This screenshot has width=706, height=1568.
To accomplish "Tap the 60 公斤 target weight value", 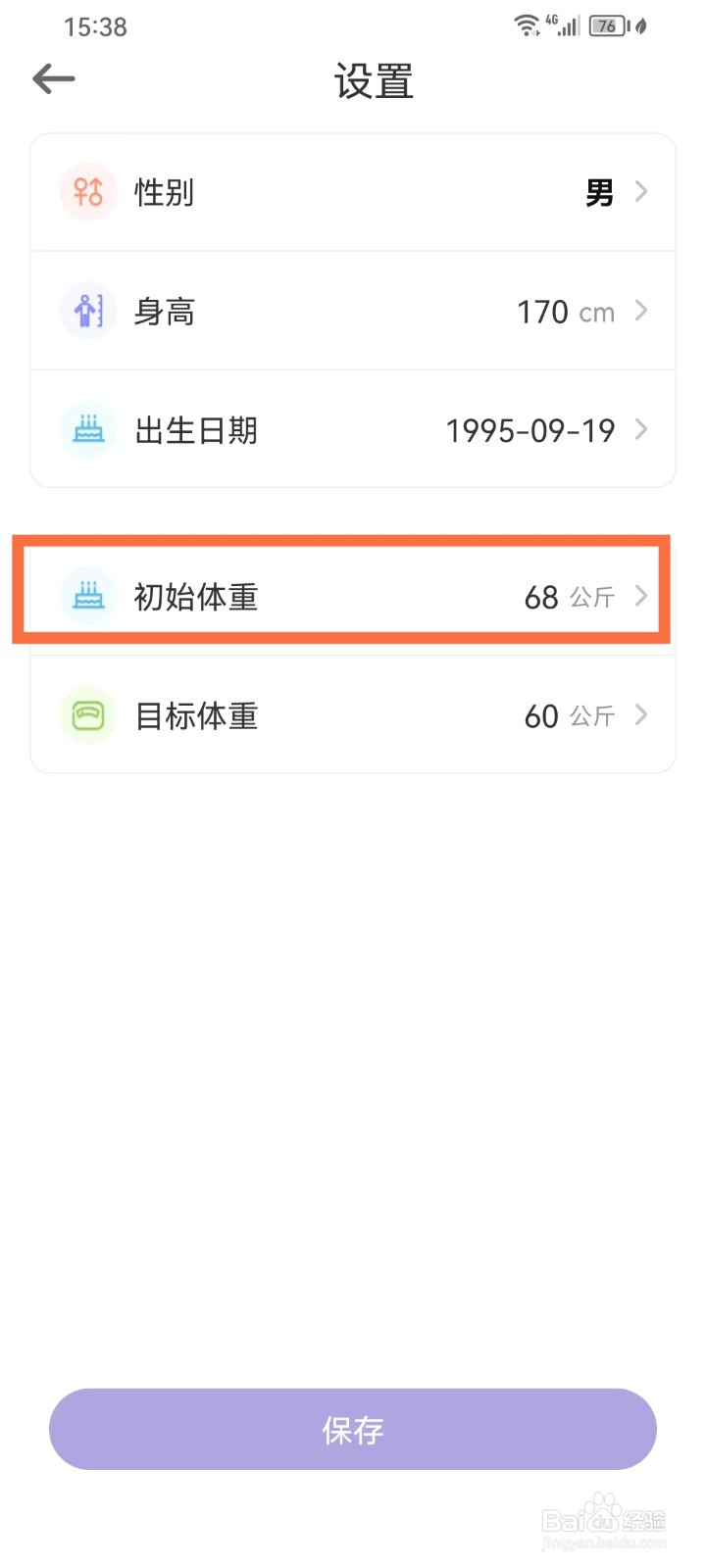I will (x=569, y=716).
